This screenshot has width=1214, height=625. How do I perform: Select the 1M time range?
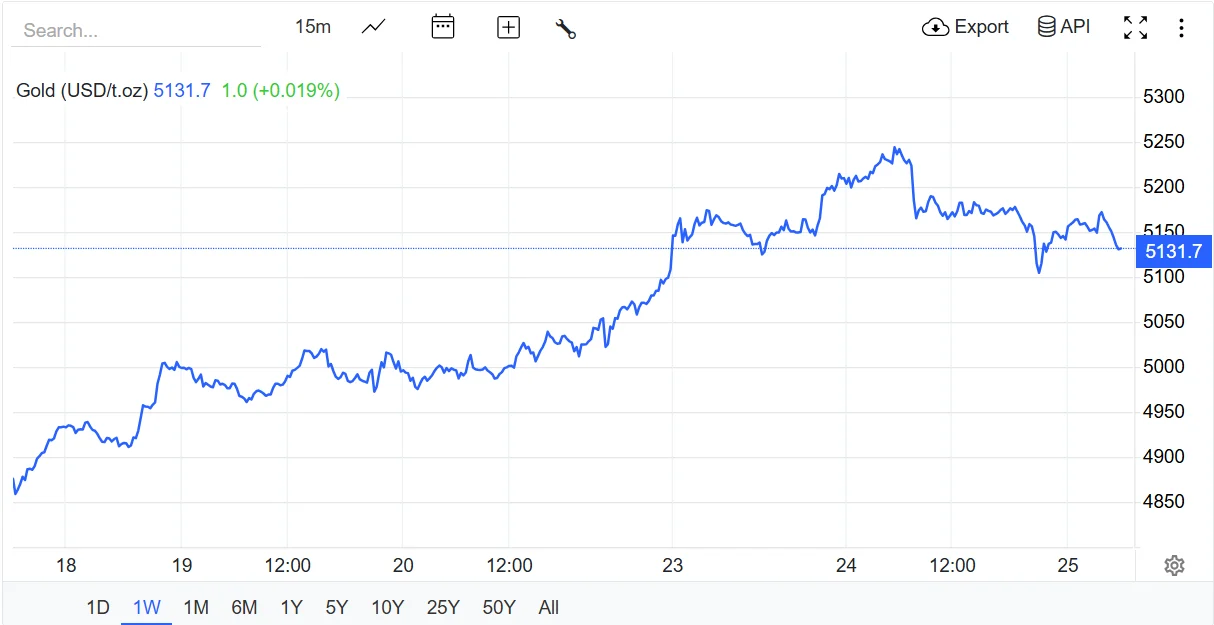pyautogui.click(x=196, y=607)
